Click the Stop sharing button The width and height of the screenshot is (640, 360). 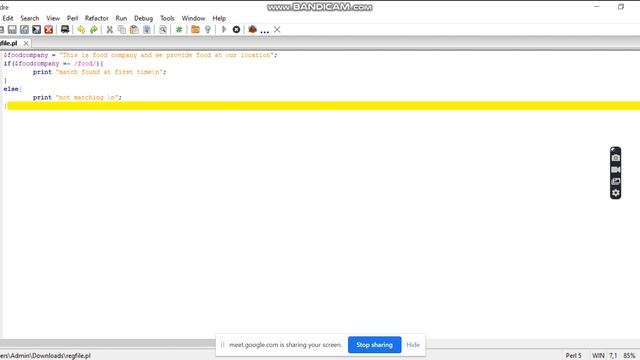374,344
